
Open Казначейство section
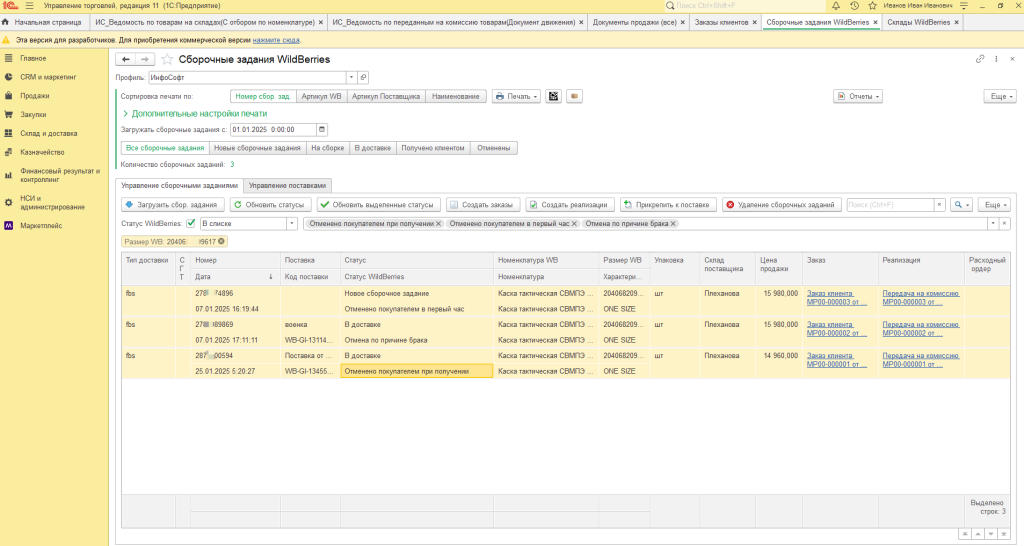42,152
